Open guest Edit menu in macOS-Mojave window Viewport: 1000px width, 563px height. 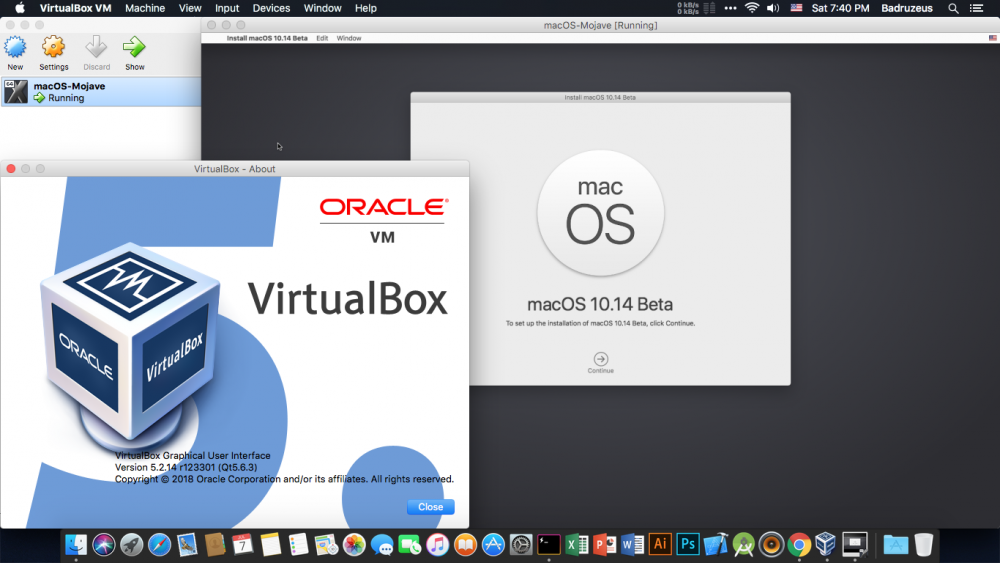322,38
